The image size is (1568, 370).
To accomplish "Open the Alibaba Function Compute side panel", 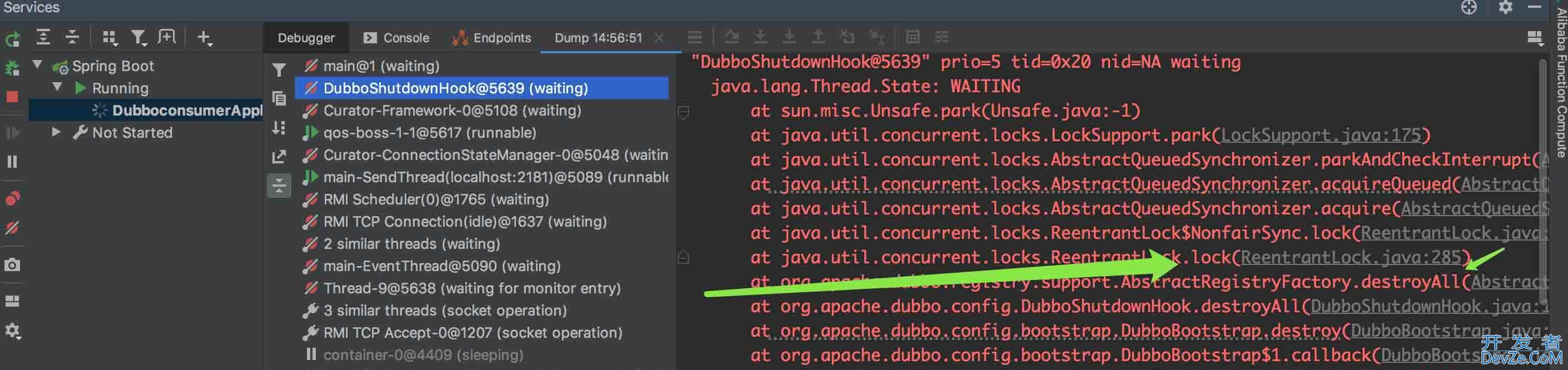I will [x=1561, y=82].
